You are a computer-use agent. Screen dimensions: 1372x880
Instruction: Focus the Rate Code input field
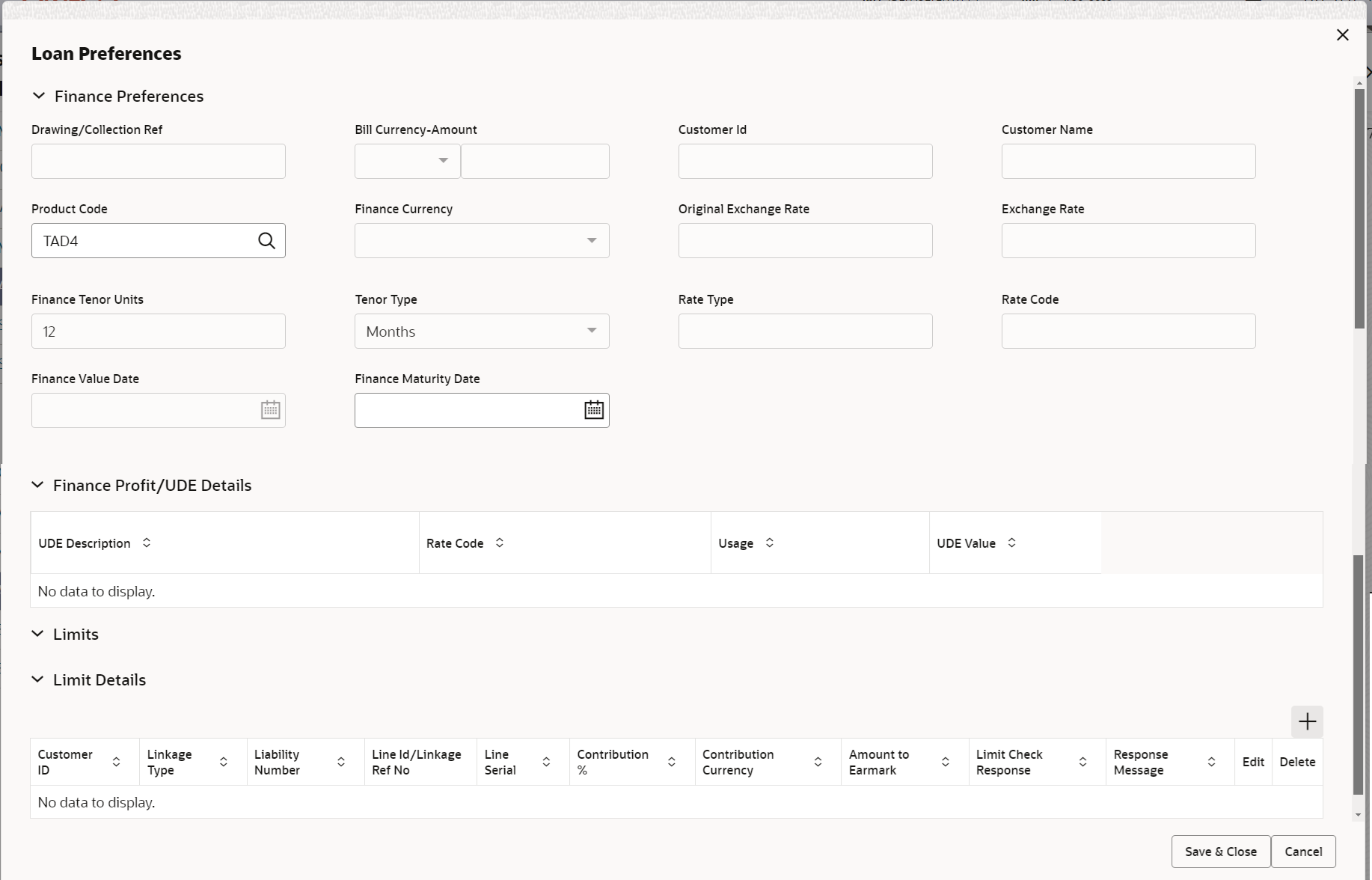pos(1128,331)
